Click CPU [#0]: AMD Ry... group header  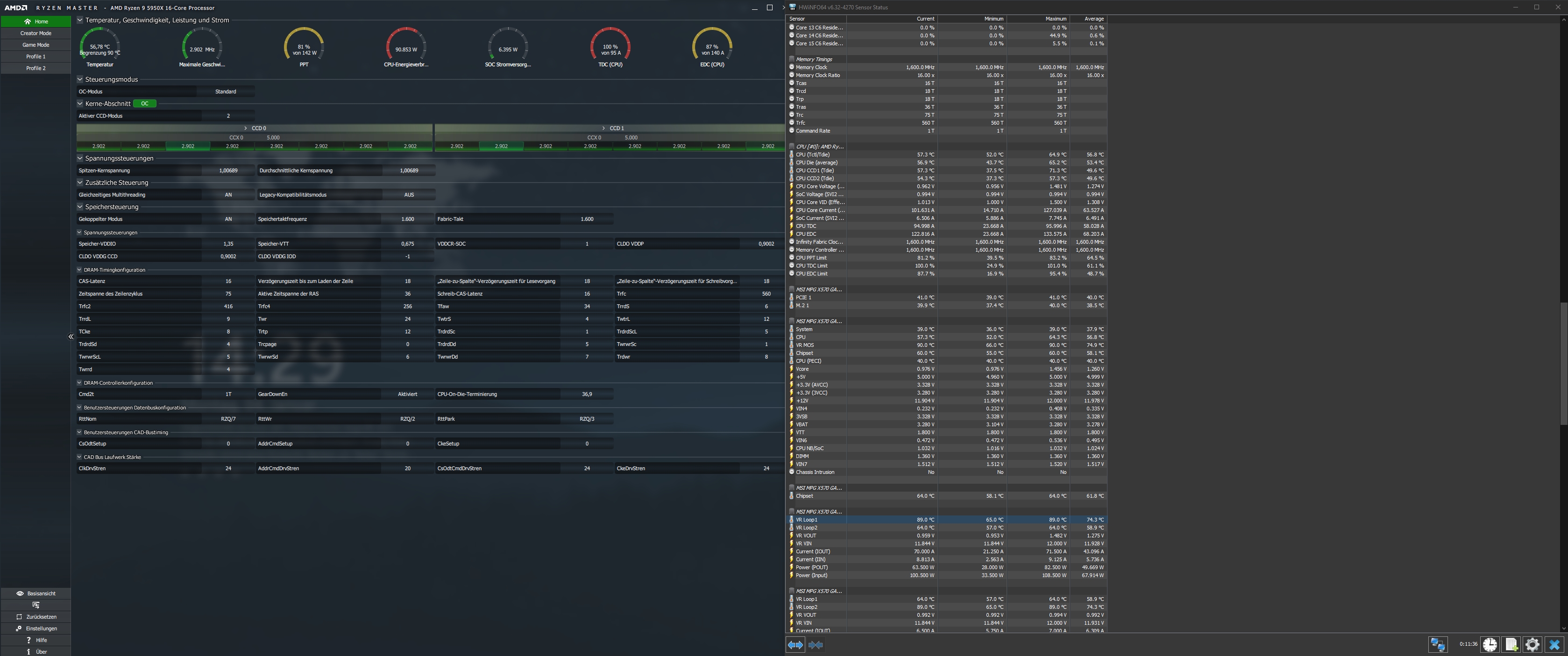click(x=946, y=147)
